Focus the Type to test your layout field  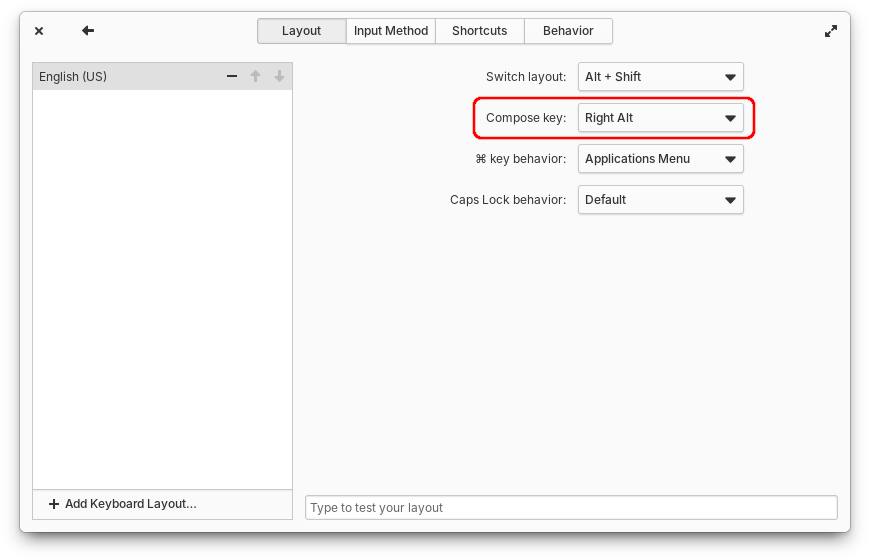[571, 507]
